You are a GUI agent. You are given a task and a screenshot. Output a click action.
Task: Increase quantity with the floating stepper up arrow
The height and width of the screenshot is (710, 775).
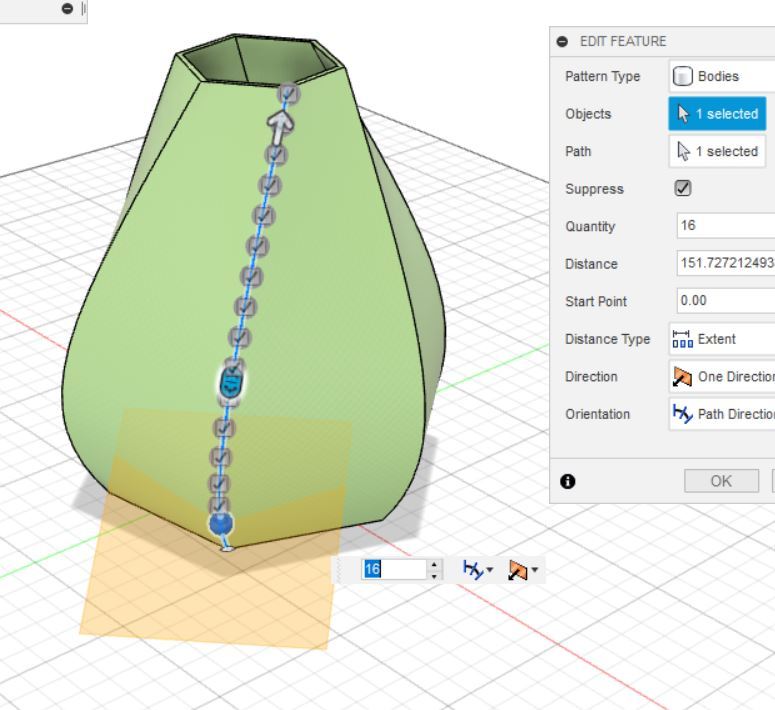pyautogui.click(x=434, y=564)
